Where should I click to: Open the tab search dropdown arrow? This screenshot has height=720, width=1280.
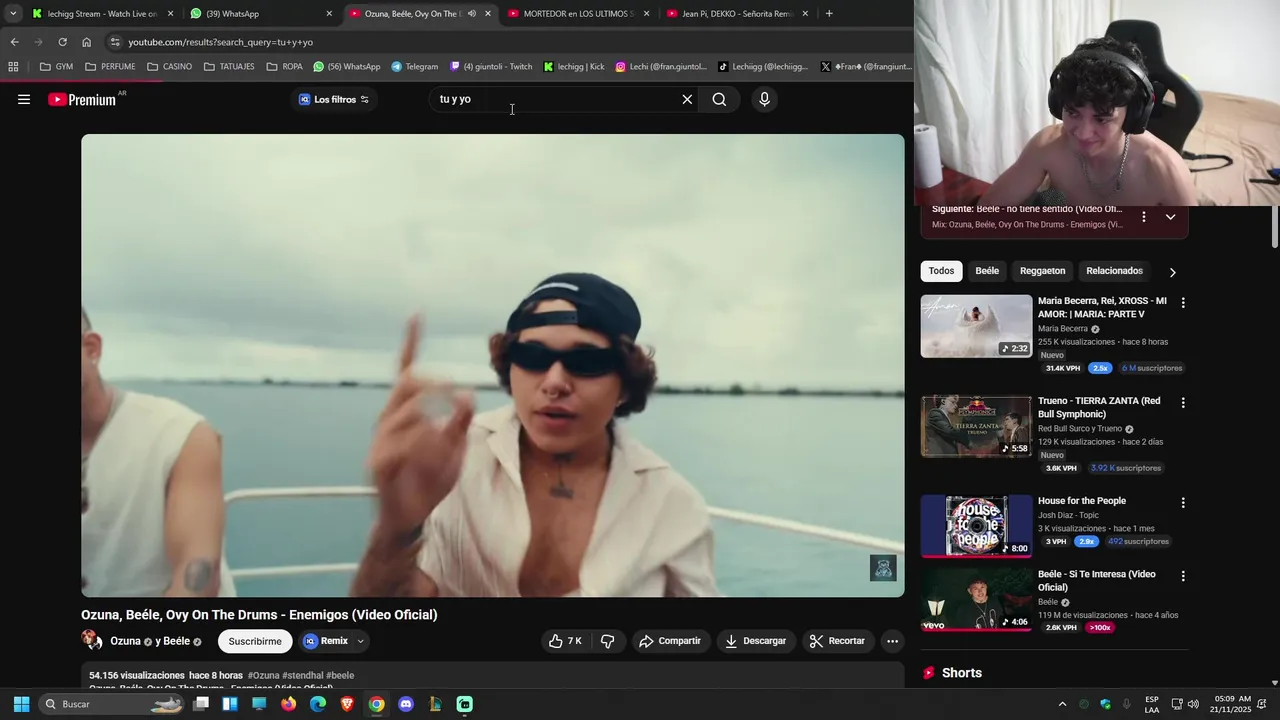(x=13, y=14)
